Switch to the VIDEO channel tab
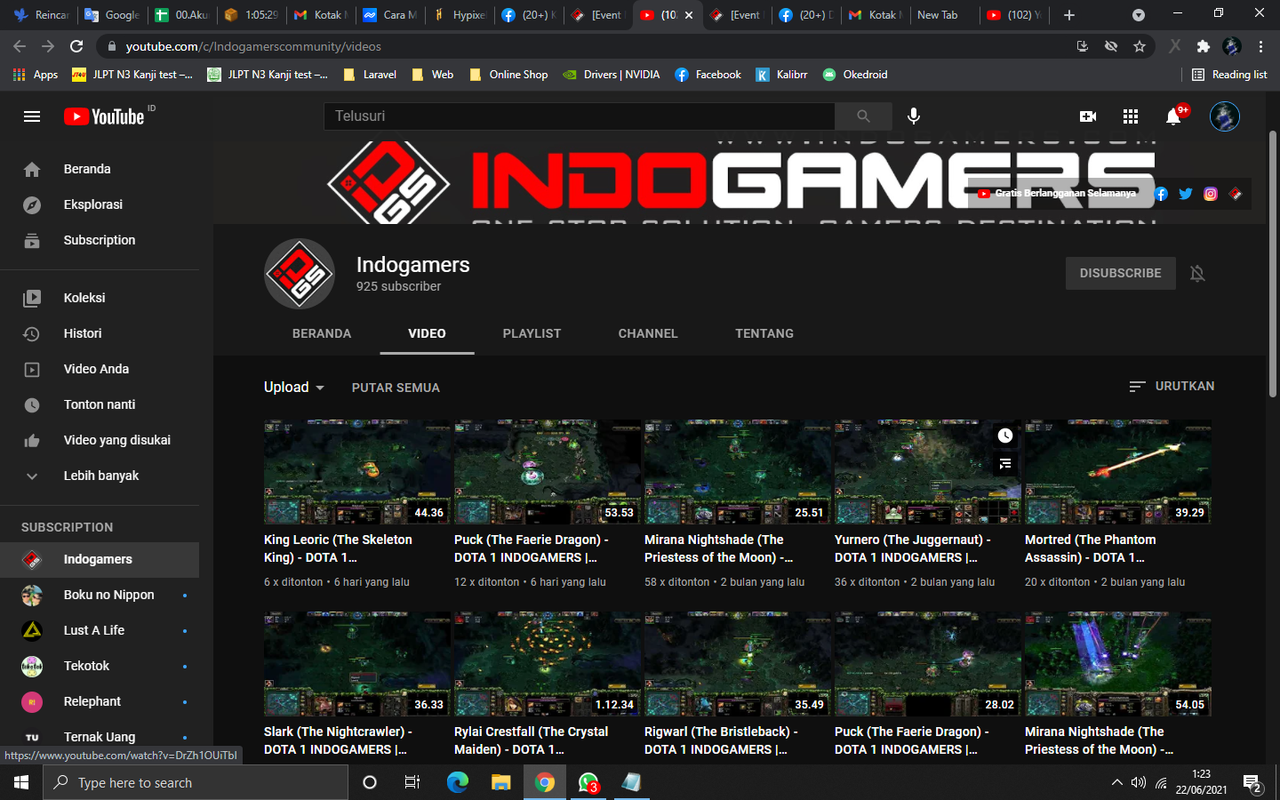 tap(427, 333)
